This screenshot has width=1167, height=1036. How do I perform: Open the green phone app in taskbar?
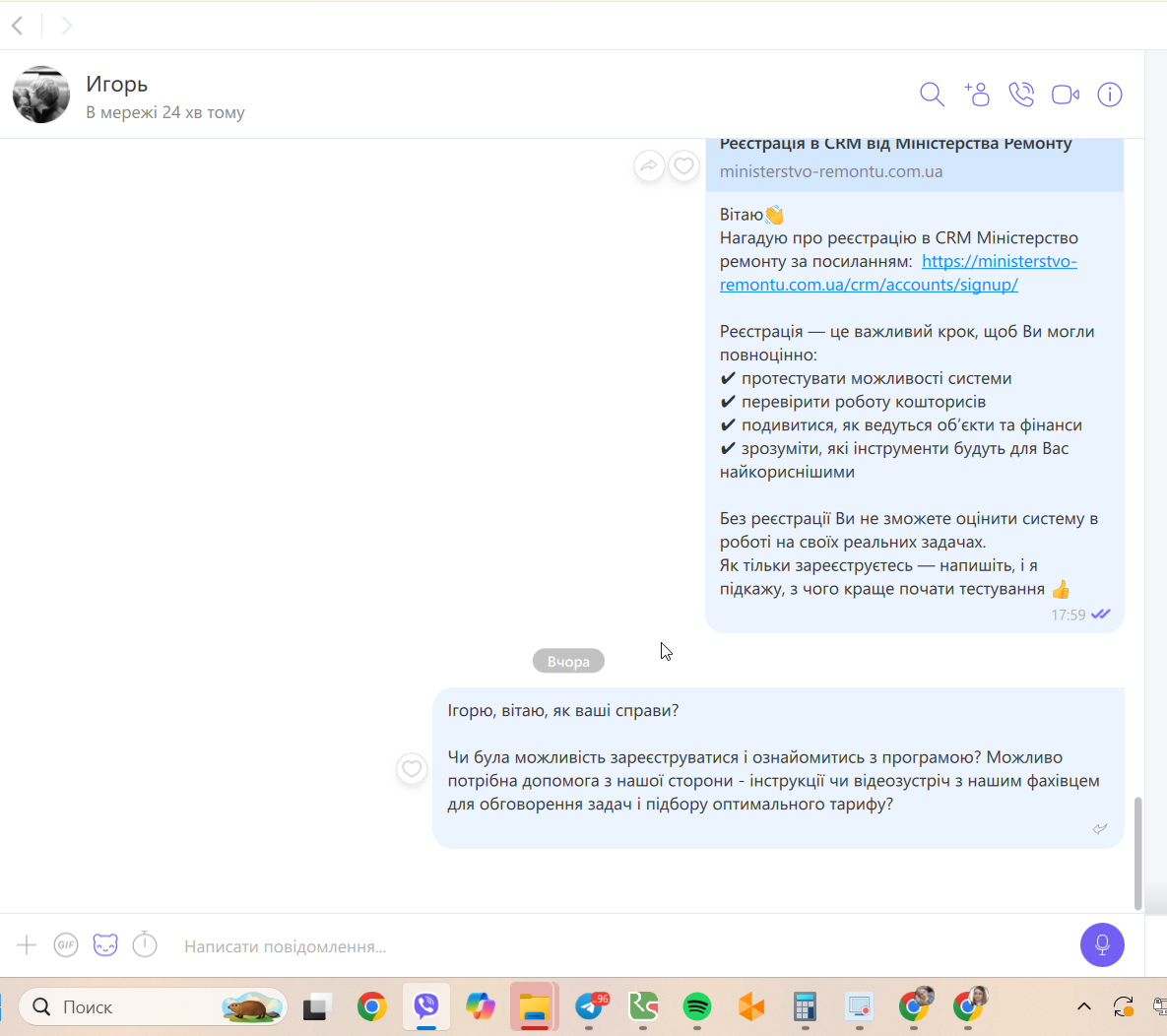643,1007
